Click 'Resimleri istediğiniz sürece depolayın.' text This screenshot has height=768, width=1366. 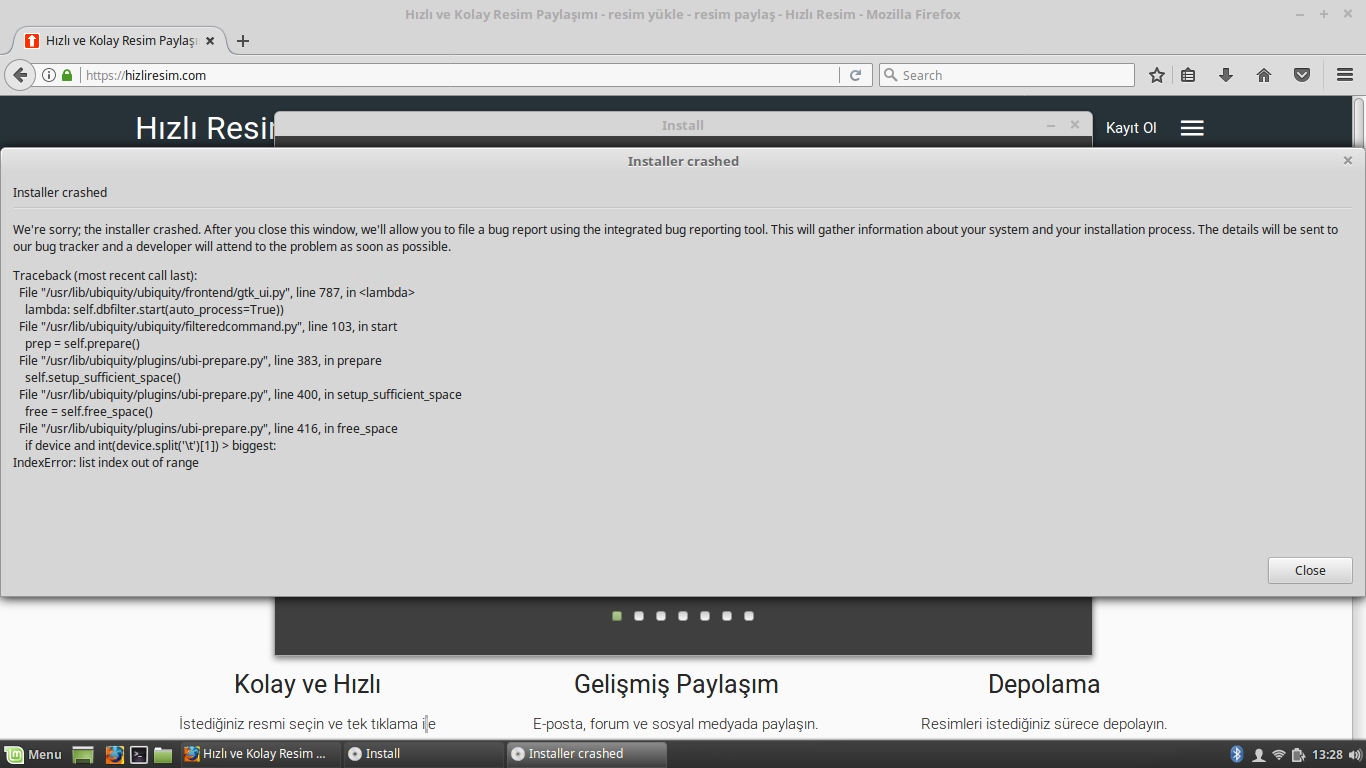tap(1044, 723)
